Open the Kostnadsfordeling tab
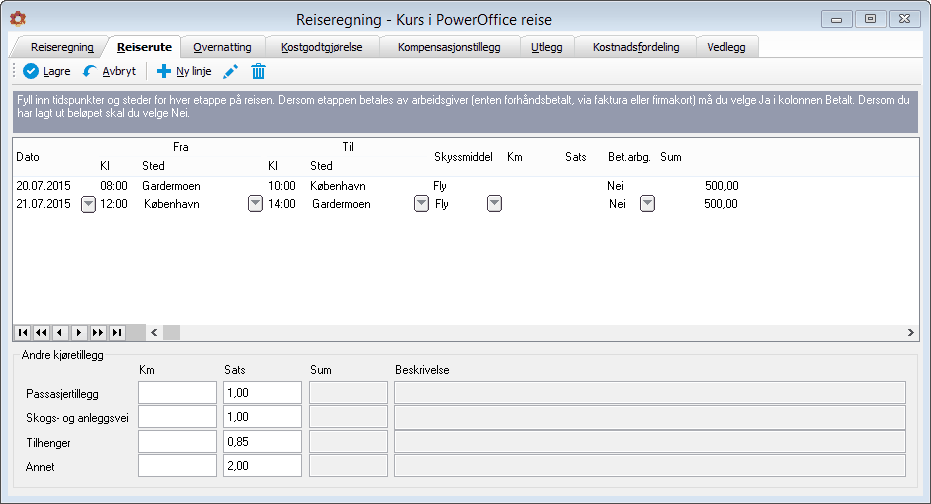 tap(636, 47)
